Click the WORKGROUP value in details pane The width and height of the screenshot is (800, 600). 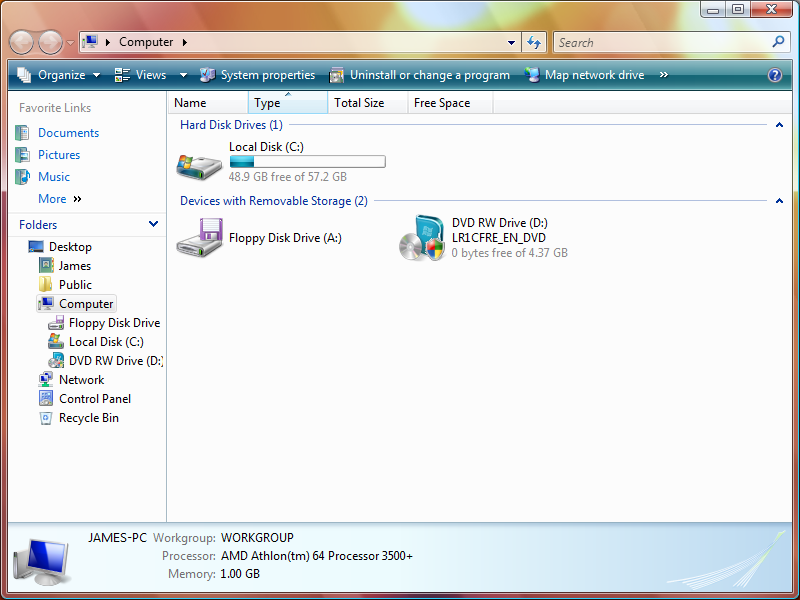coord(257,538)
